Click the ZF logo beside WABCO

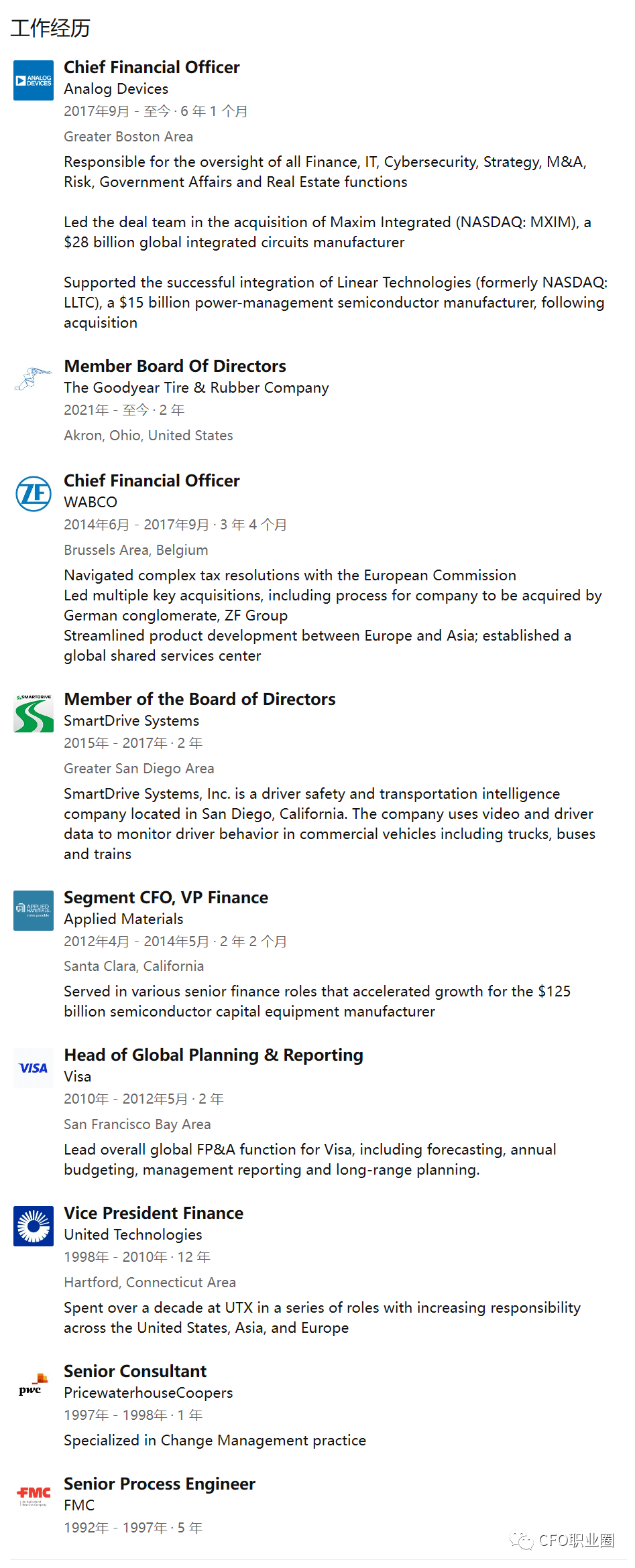tap(34, 494)
